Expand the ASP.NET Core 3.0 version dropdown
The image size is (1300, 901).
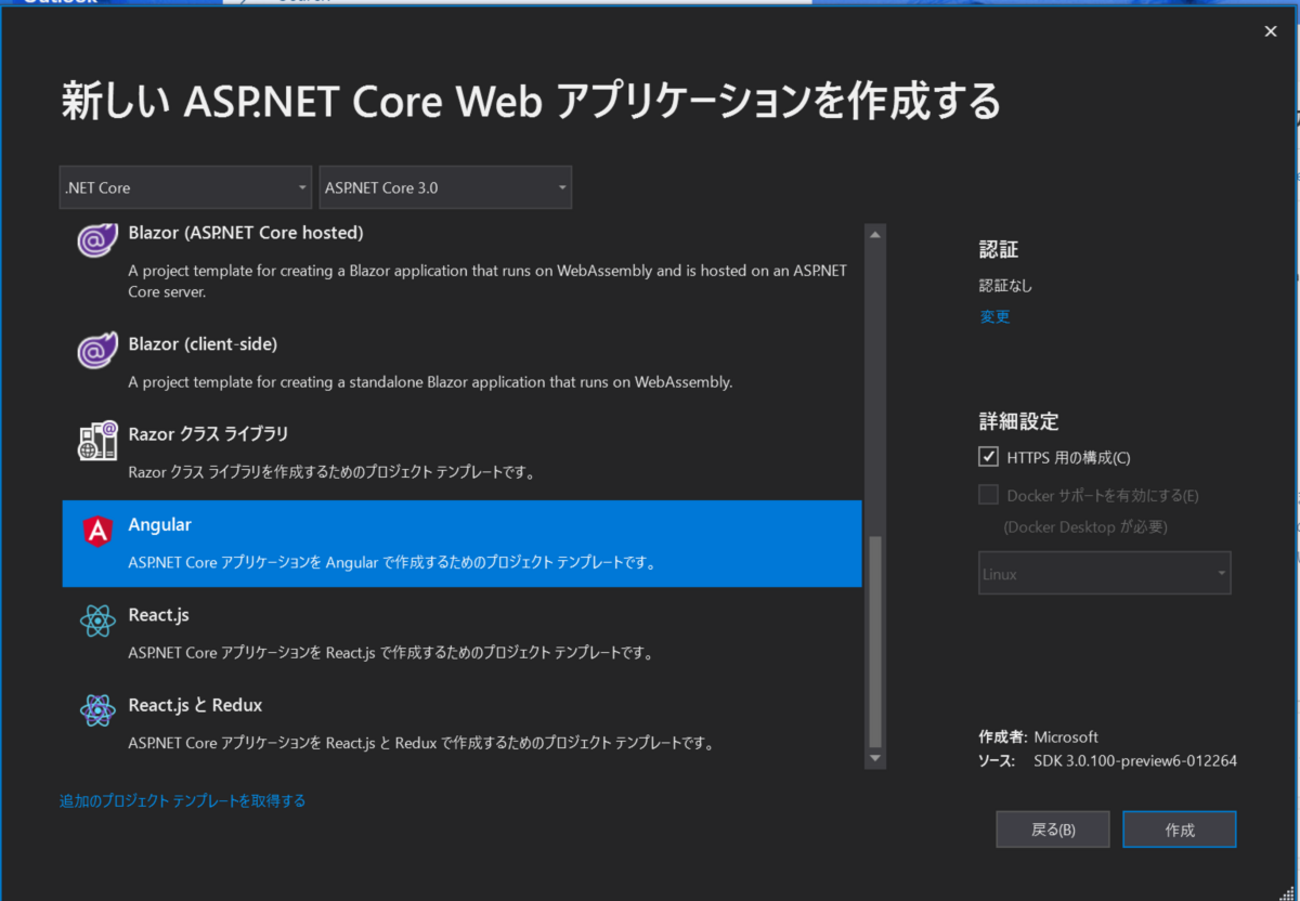445,188
